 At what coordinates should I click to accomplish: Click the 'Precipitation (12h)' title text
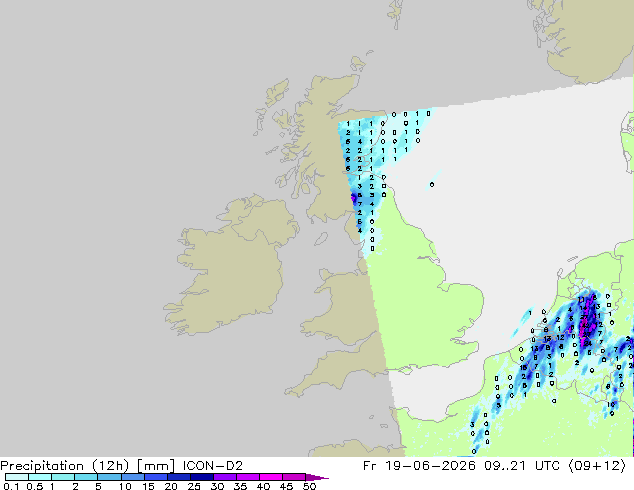[x=65, y=466]
